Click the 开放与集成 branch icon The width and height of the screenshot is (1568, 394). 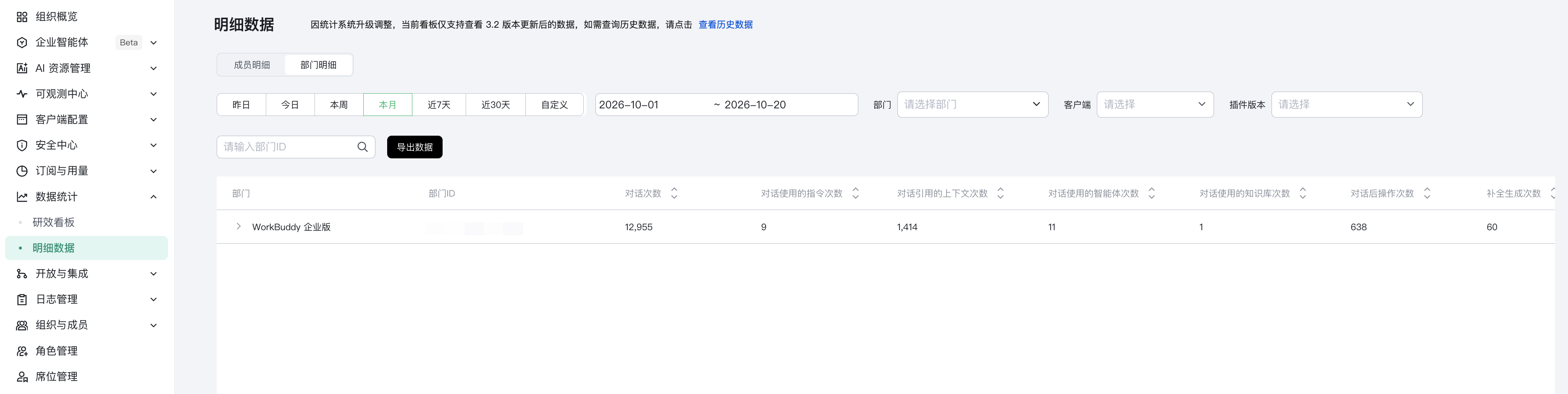(x=22, y=274)
